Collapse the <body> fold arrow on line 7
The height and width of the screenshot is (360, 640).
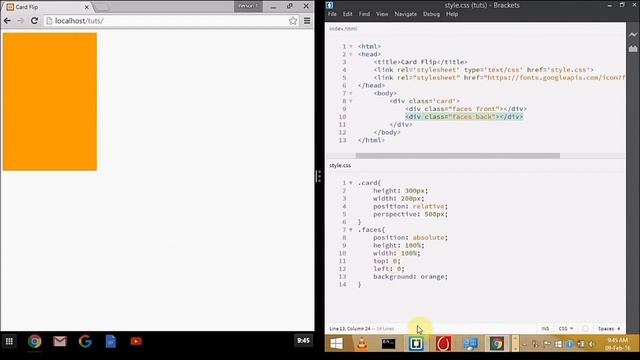(351, 93)
